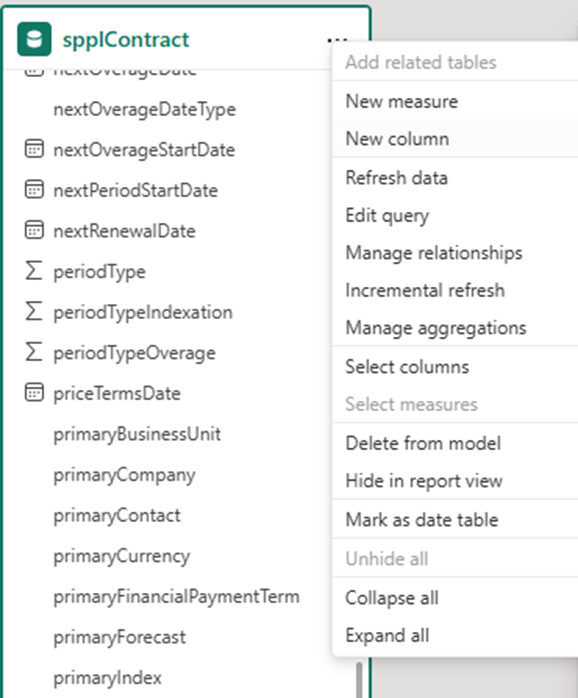This screenshot has height=698, width=578.
Task: Click the spplContract table database icon
Action: click(34, 39)
